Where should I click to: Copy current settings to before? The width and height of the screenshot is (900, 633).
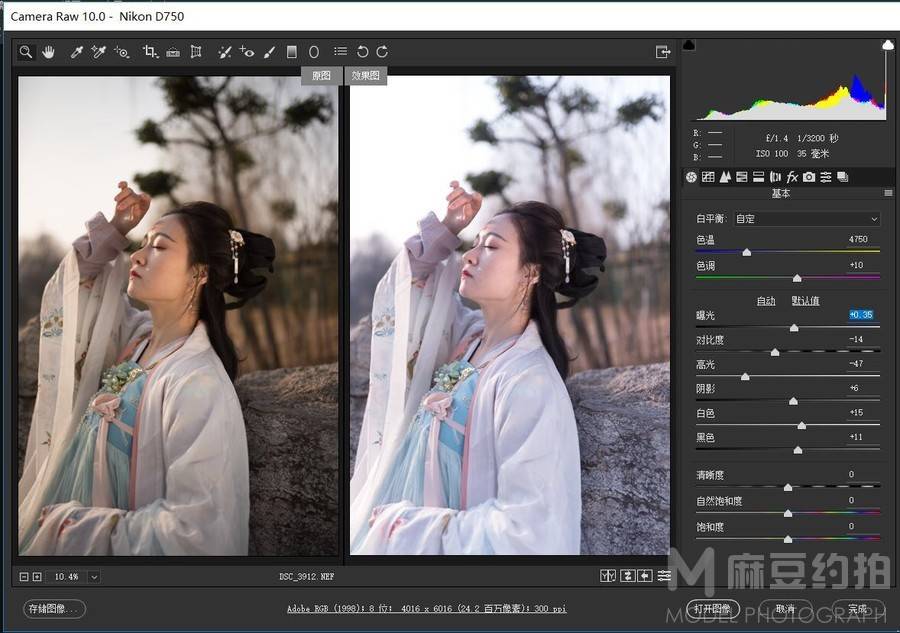[x=645, y=576]
